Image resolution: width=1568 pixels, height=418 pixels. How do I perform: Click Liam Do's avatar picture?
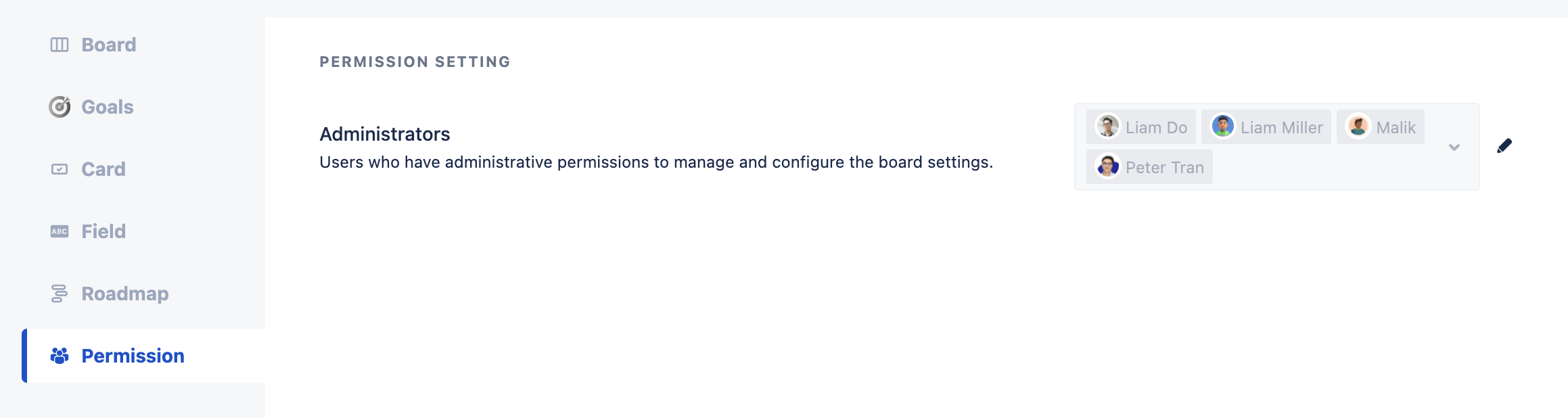[1107, 126]
